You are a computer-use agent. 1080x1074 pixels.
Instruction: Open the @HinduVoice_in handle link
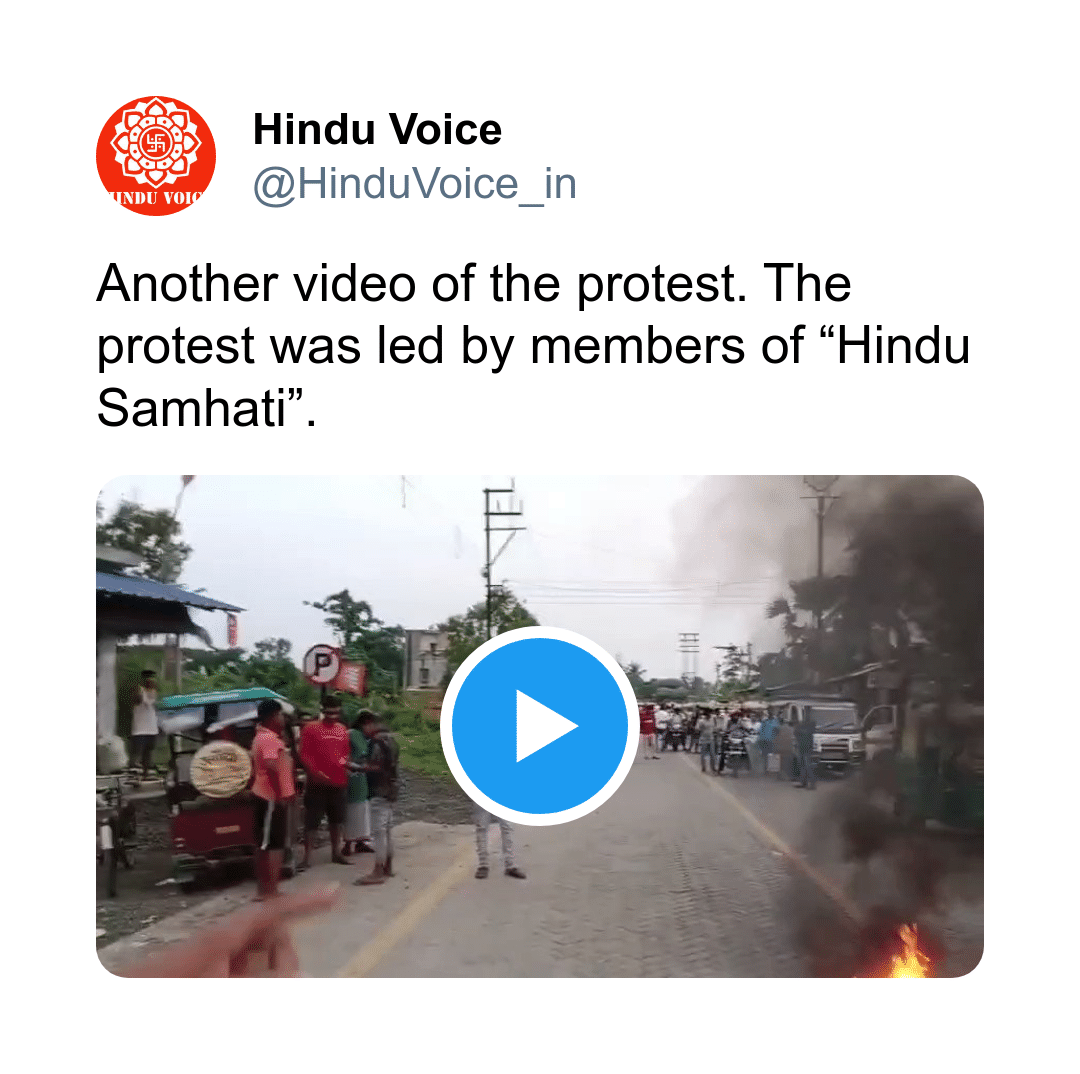(415, 184)
